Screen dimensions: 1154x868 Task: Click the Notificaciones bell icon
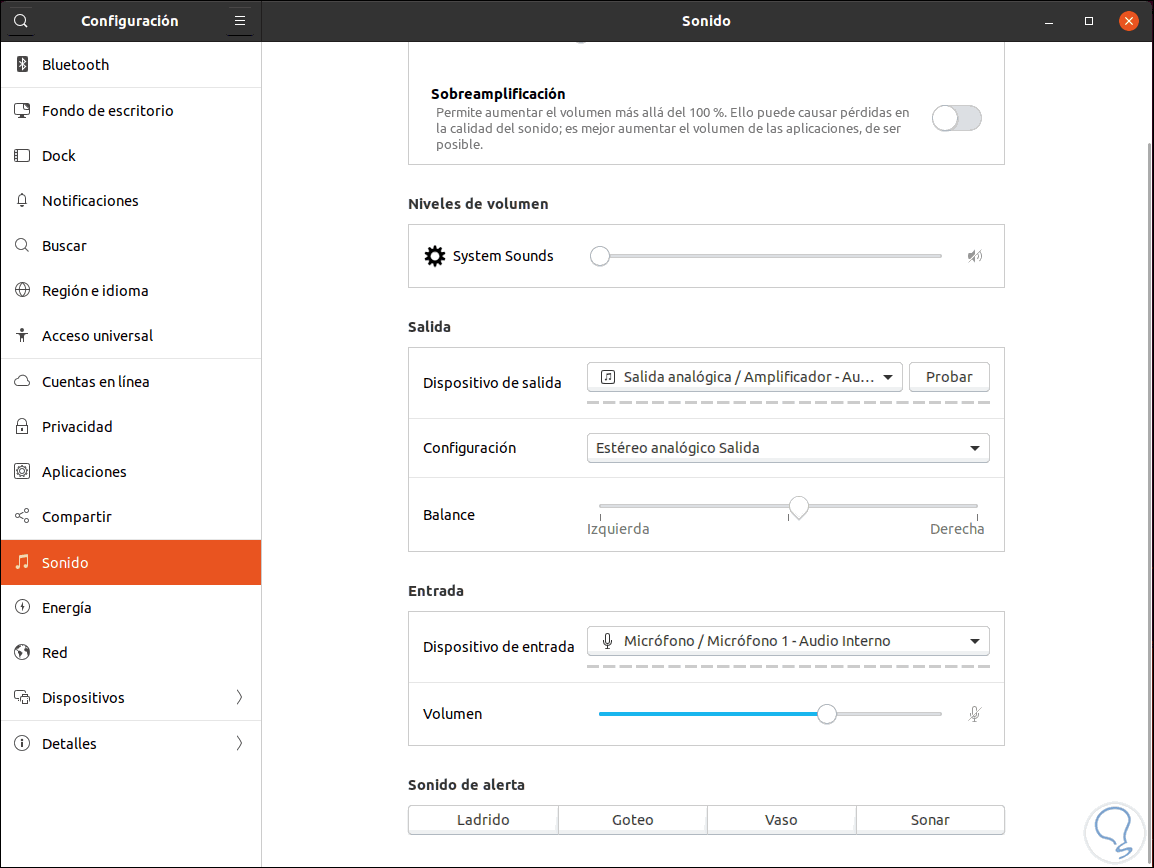click(22, 201)
